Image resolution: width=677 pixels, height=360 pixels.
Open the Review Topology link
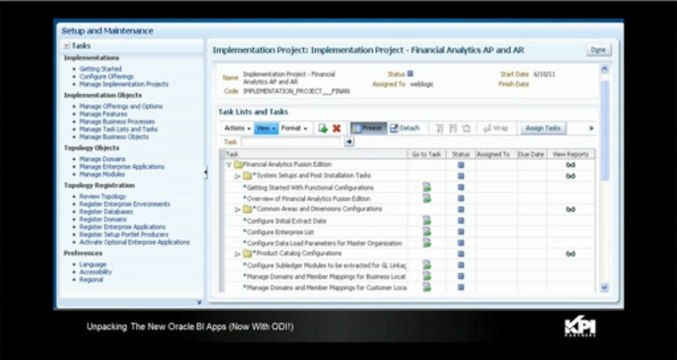coord(103,196)
